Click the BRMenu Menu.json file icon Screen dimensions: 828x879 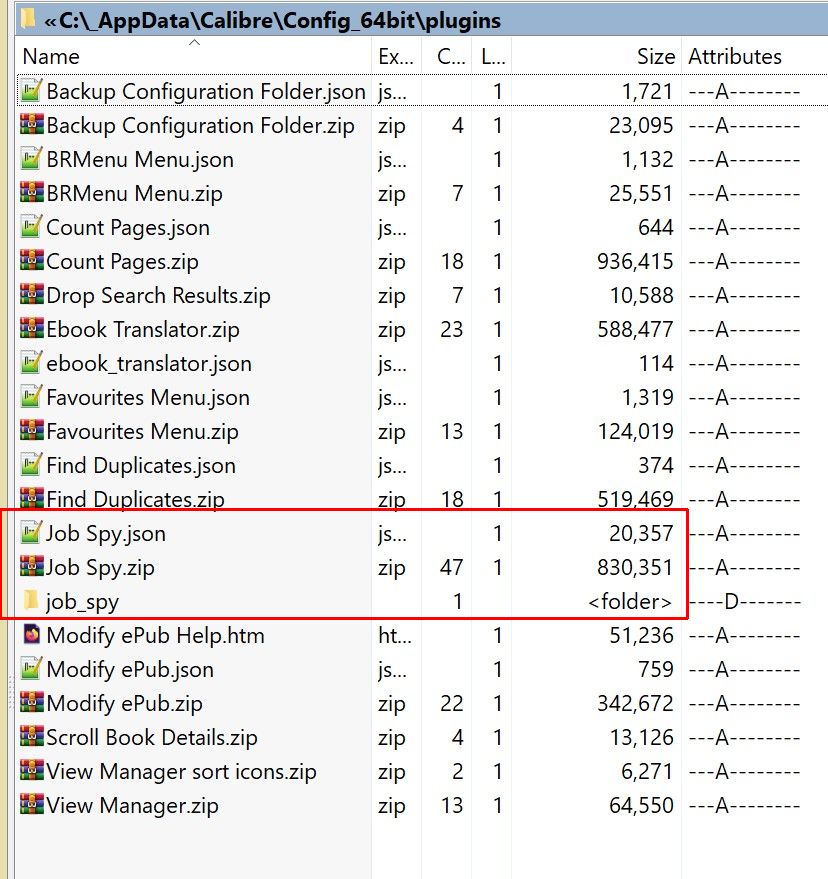pos(31,159)
